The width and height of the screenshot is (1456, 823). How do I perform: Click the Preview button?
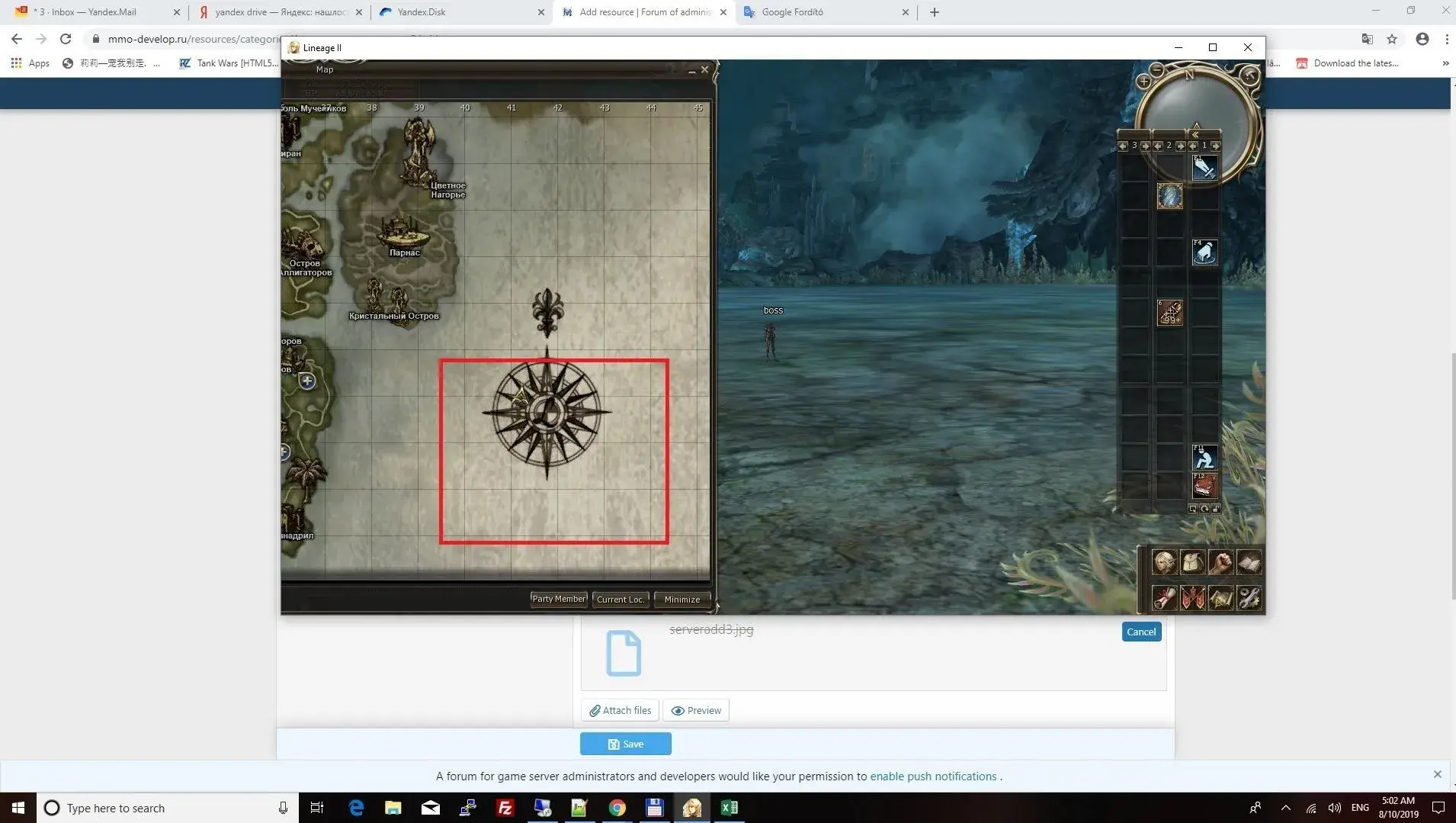click(696, 710)
